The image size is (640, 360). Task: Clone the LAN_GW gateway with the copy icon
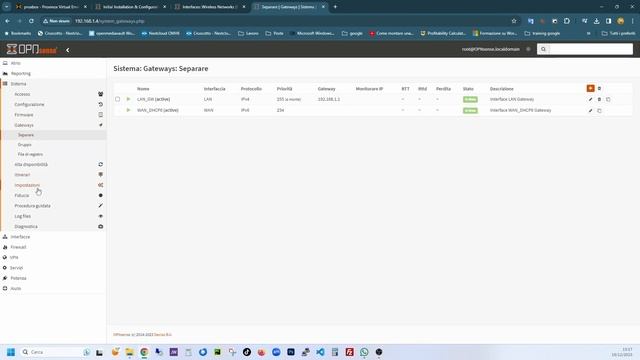click(x=608, y=99)
